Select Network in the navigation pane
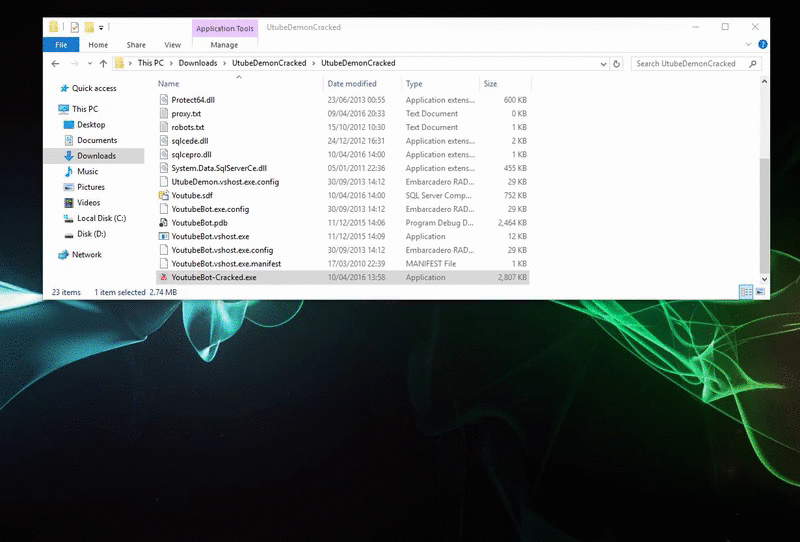Screen dimensions: 800x542 pos(86,255)
